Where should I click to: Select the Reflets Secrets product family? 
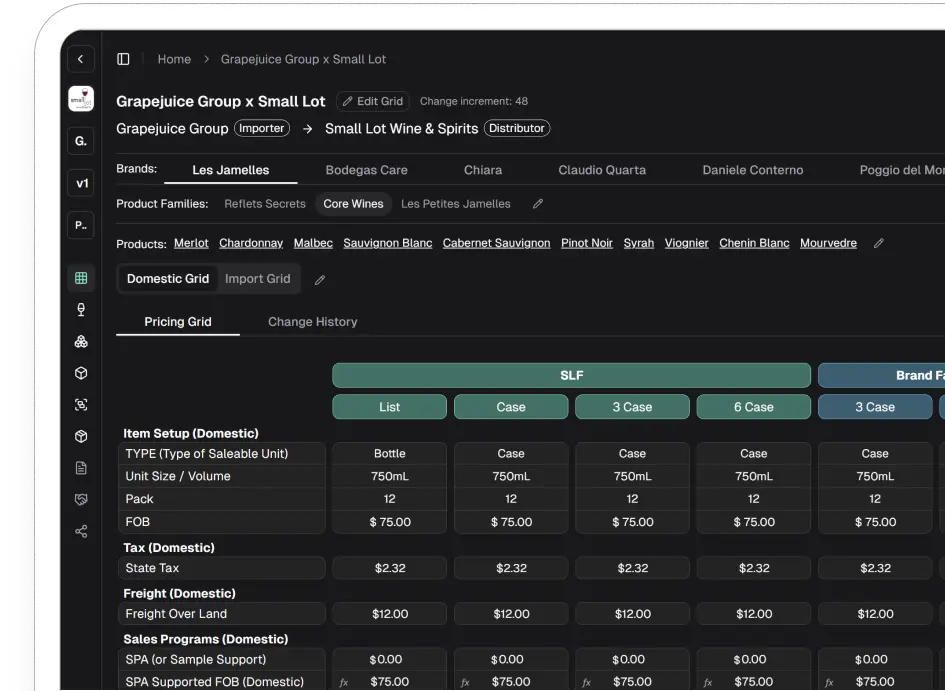pyautogui.click(x=264, y=203)
